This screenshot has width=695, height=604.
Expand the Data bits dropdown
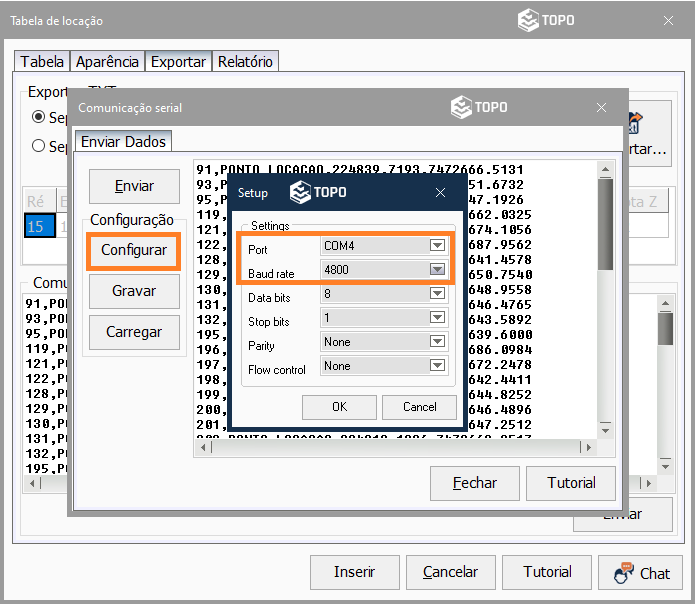click(436, 294)
